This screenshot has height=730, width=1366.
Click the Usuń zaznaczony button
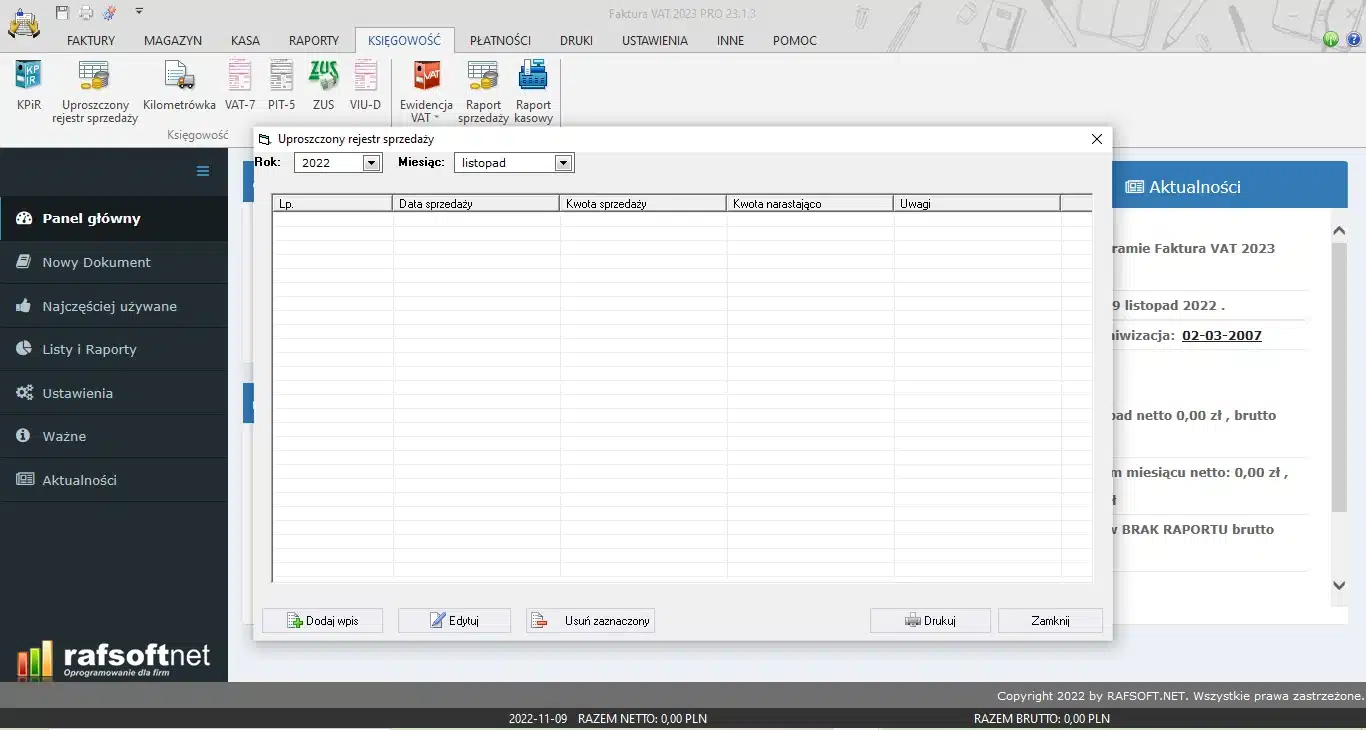pyautogui.click(x=590, y=621)
